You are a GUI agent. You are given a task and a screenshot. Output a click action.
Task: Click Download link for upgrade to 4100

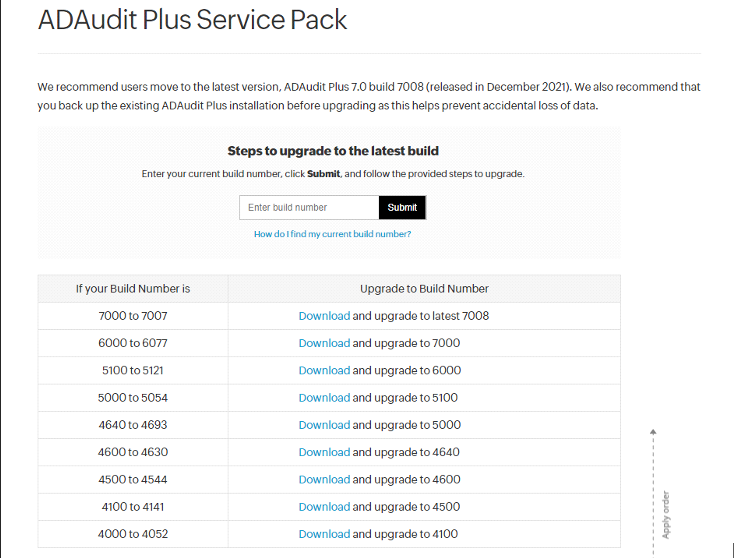(324, 534)
